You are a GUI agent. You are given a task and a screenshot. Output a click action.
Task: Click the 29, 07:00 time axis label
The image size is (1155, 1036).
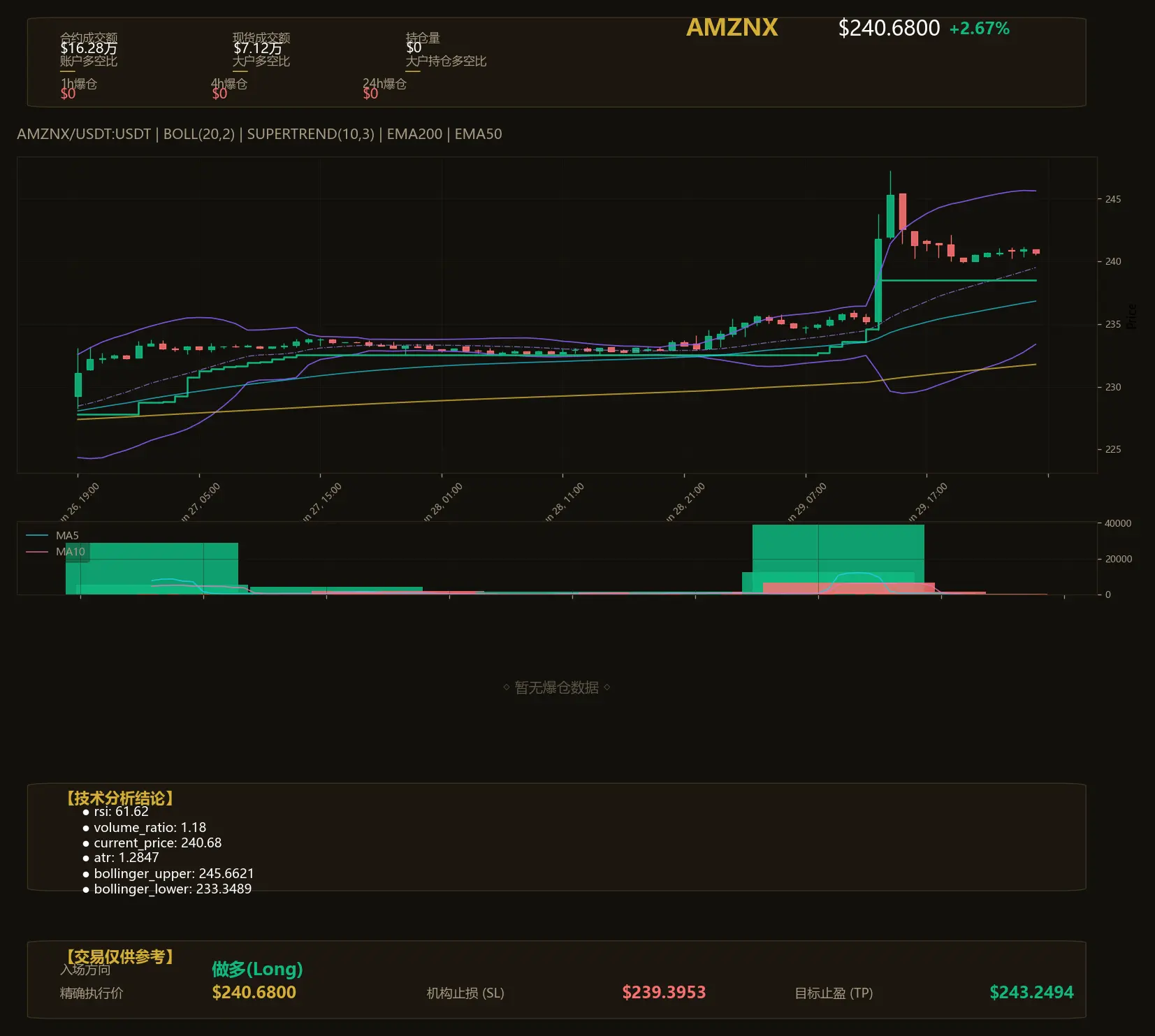coord(807,502)
